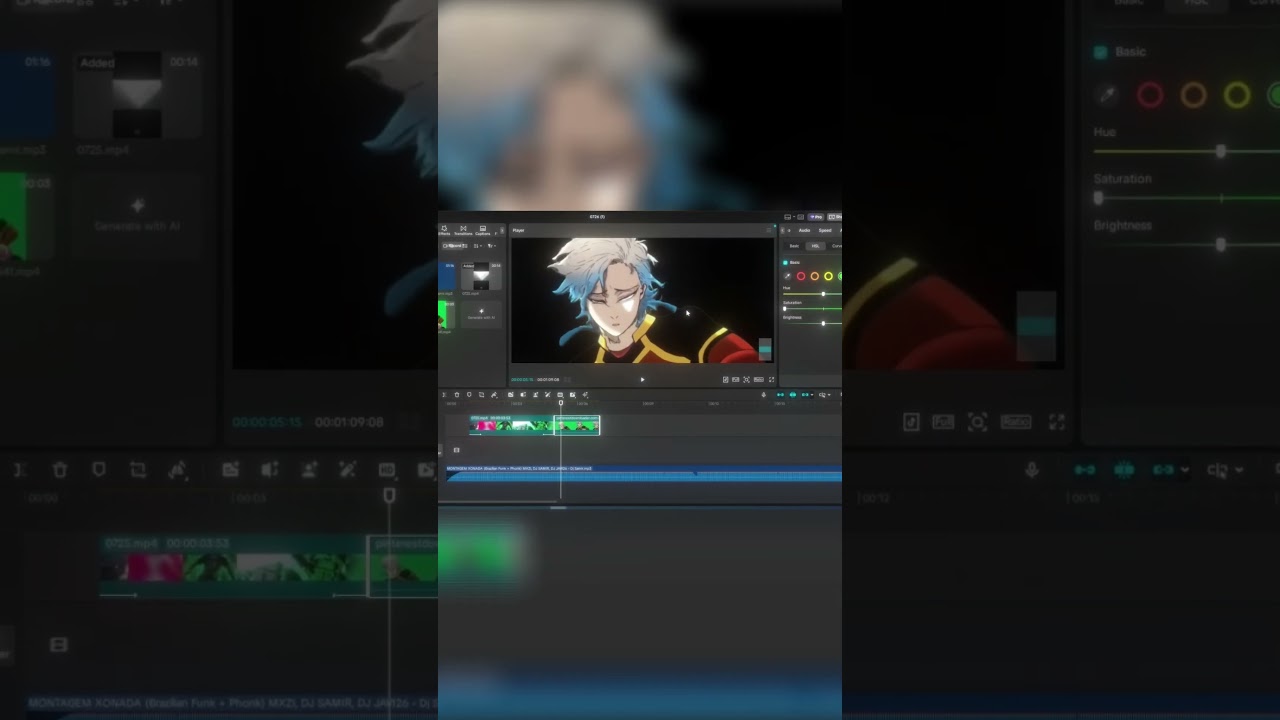The height and width of the screenshot is (720, 1280).
Task: Select the 0725.mp4 clip on the timeline
Action: (511, 425)
